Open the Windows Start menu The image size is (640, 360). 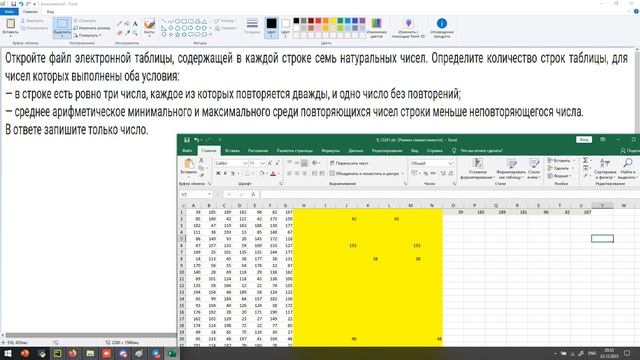(x=7, y=353)
